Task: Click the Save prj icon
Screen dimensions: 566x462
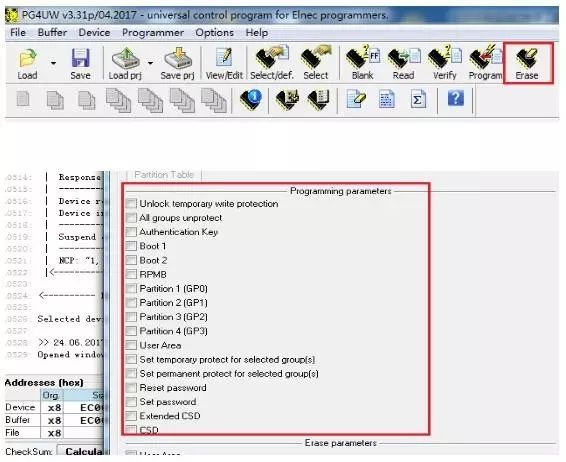Action: [177, 64]
